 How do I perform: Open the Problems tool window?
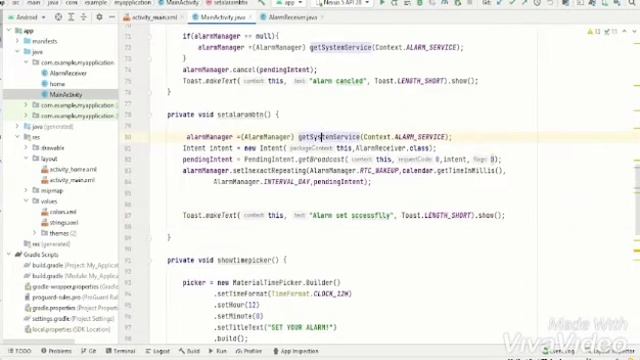[56, 351]
